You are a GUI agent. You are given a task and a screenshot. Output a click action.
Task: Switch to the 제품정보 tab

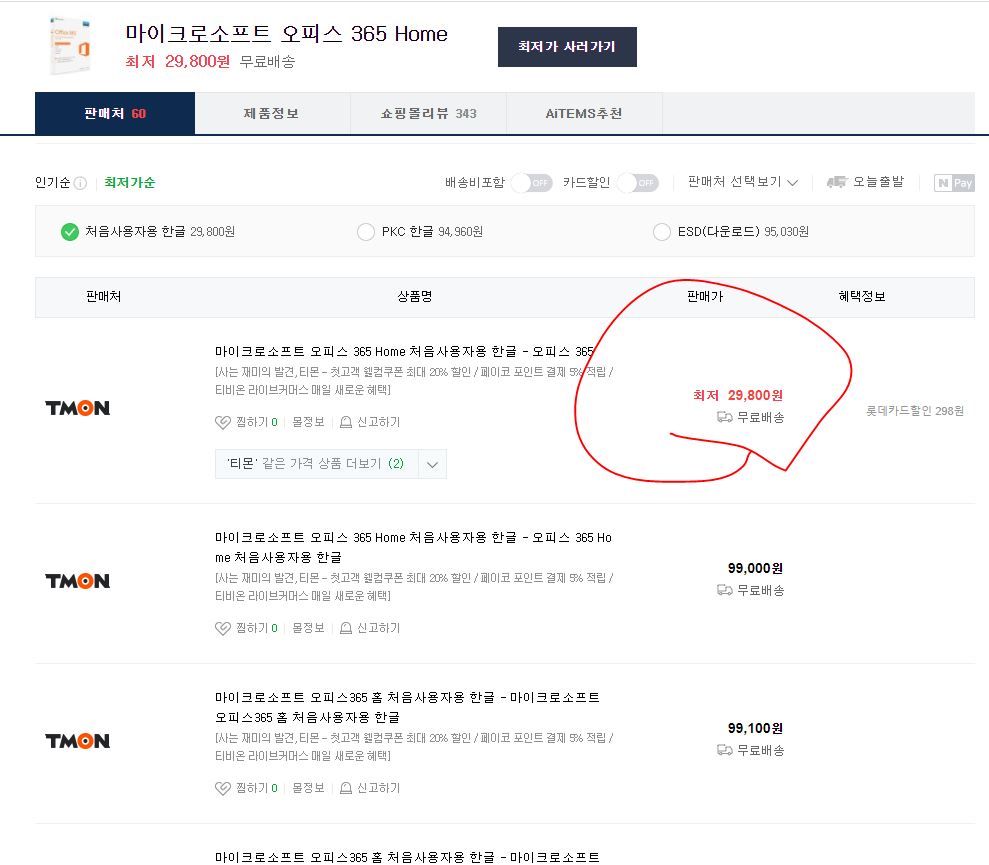271,113
